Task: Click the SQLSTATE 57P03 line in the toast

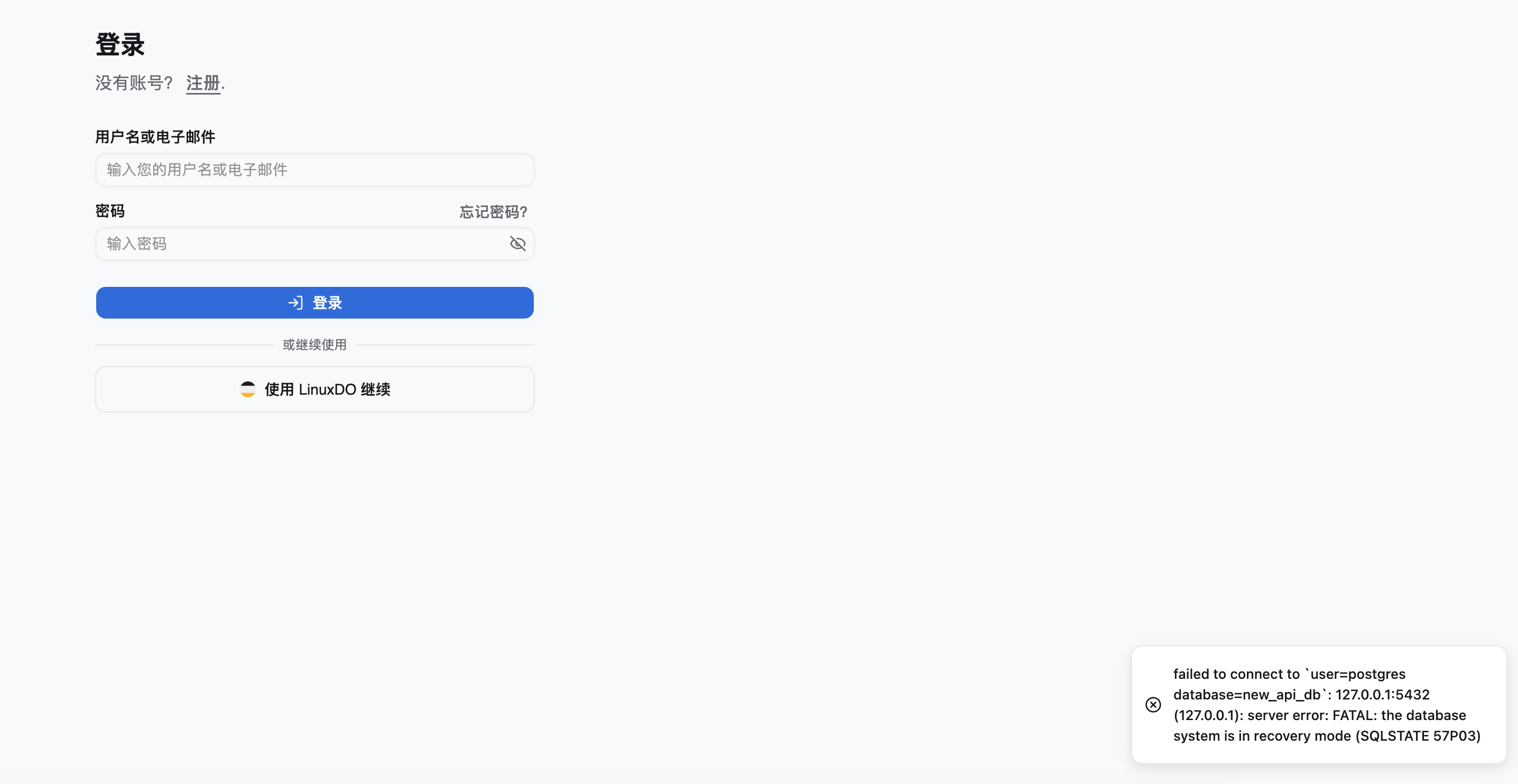Action: point(1327,735)
